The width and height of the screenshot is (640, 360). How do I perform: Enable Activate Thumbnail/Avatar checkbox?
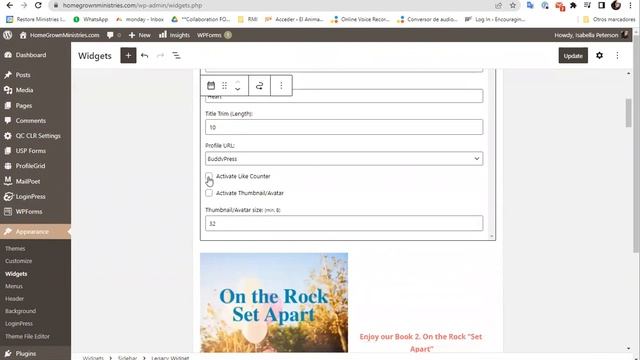pos(209,193)
